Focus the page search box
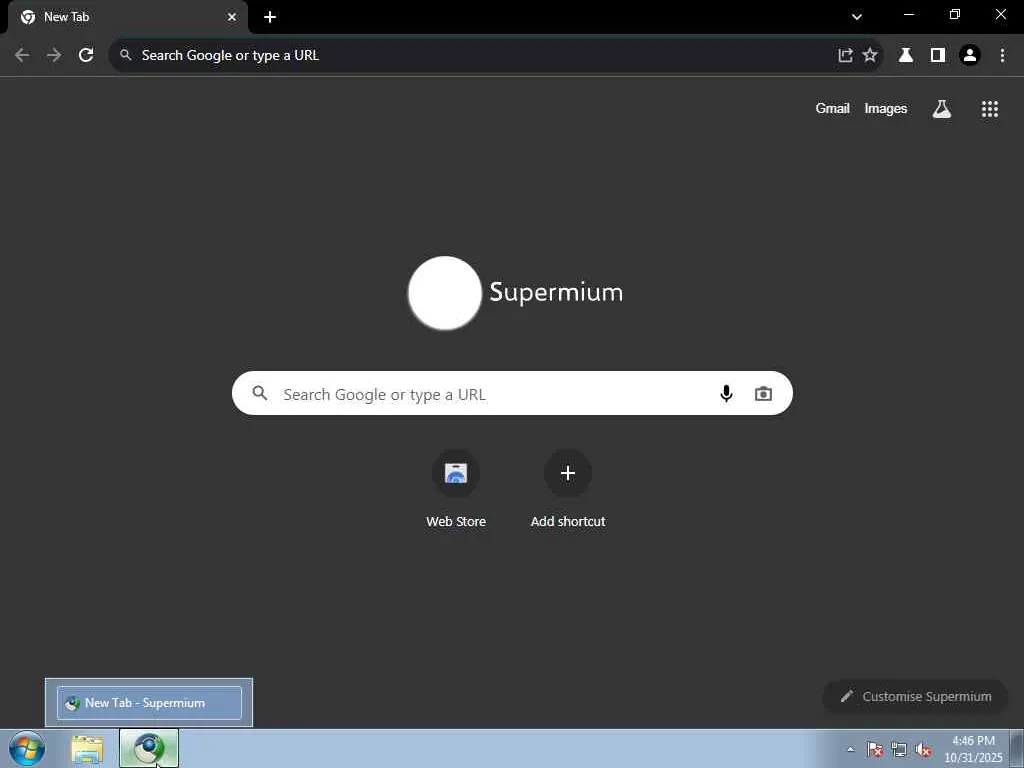This screenshot has height=768, width=1024. [512, 393]
